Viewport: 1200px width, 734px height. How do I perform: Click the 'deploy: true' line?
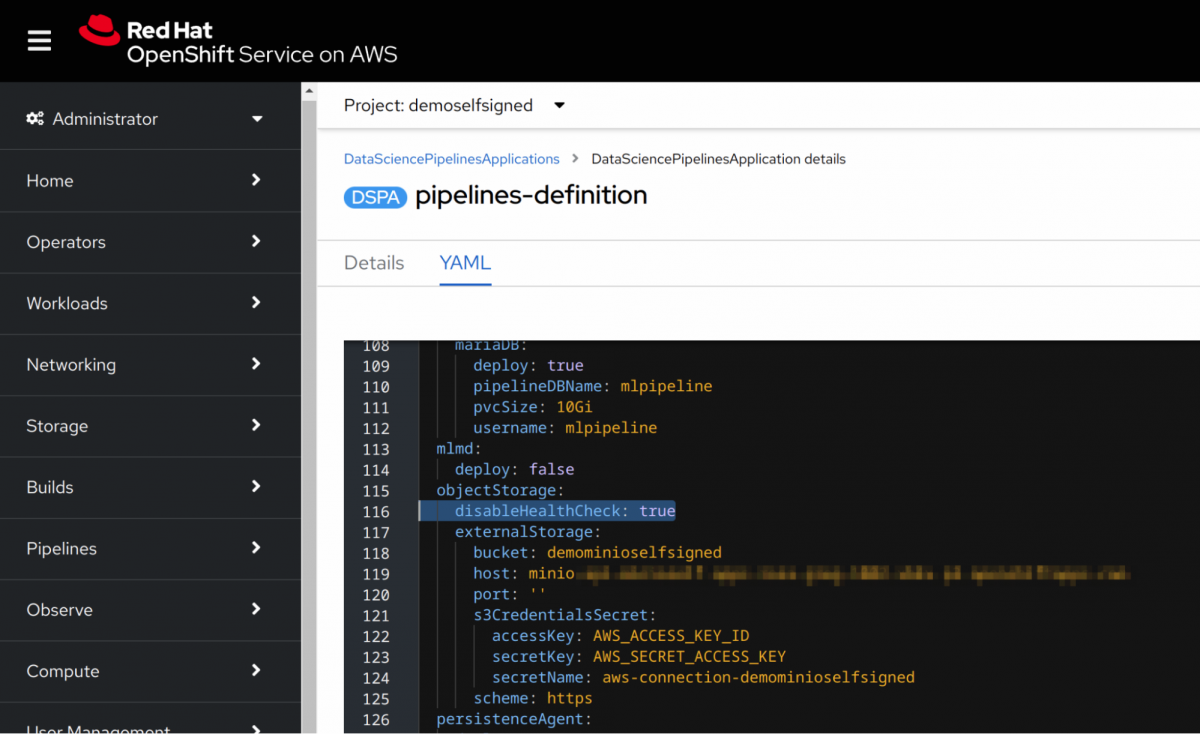528,365
